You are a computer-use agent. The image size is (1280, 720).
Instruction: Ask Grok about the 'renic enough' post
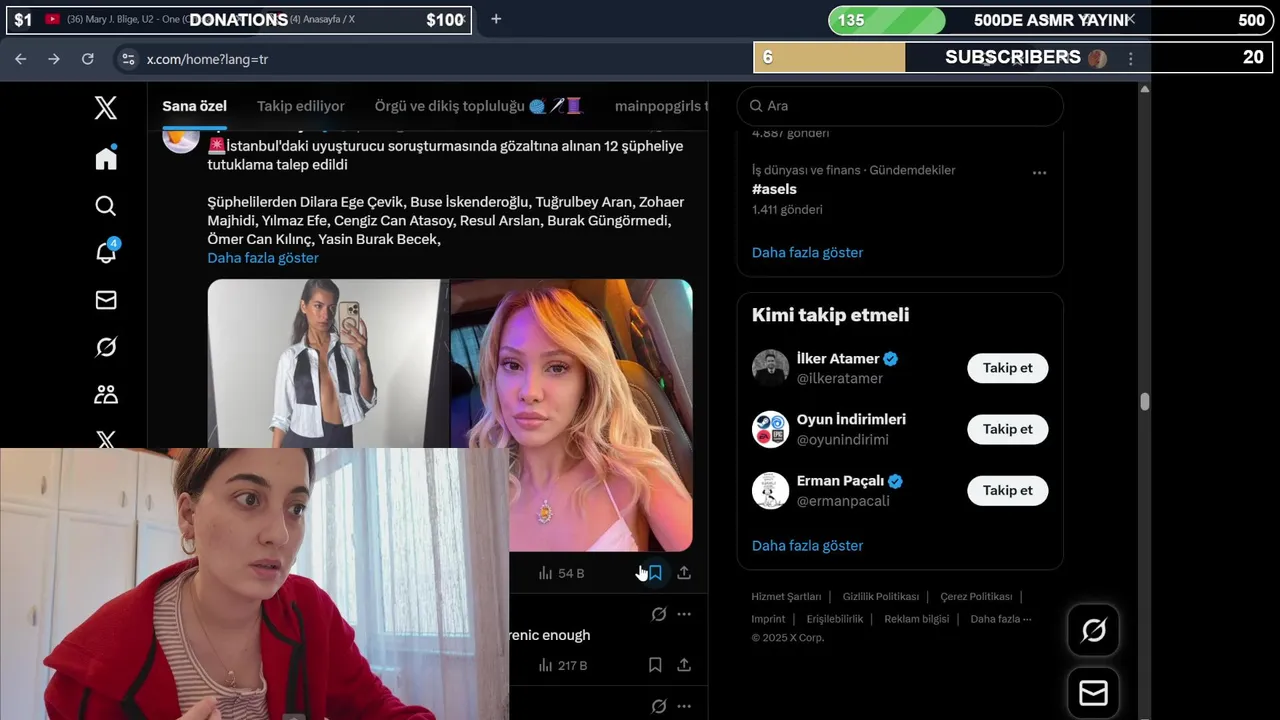(659, 614)
